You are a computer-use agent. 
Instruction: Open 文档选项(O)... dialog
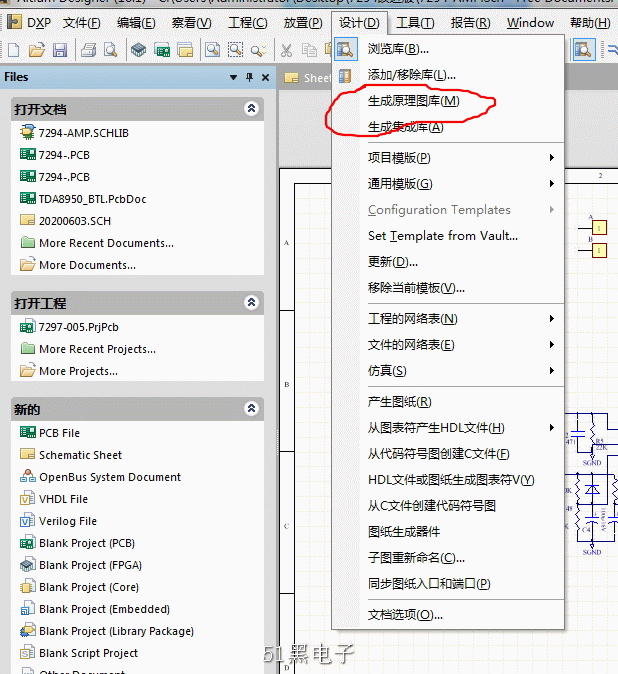(448, 615)
